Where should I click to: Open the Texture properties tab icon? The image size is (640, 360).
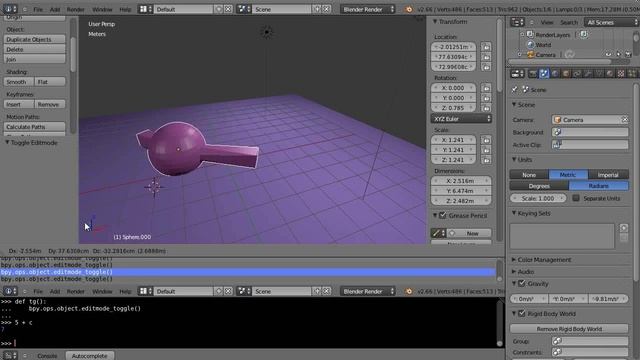coord(621,73)
